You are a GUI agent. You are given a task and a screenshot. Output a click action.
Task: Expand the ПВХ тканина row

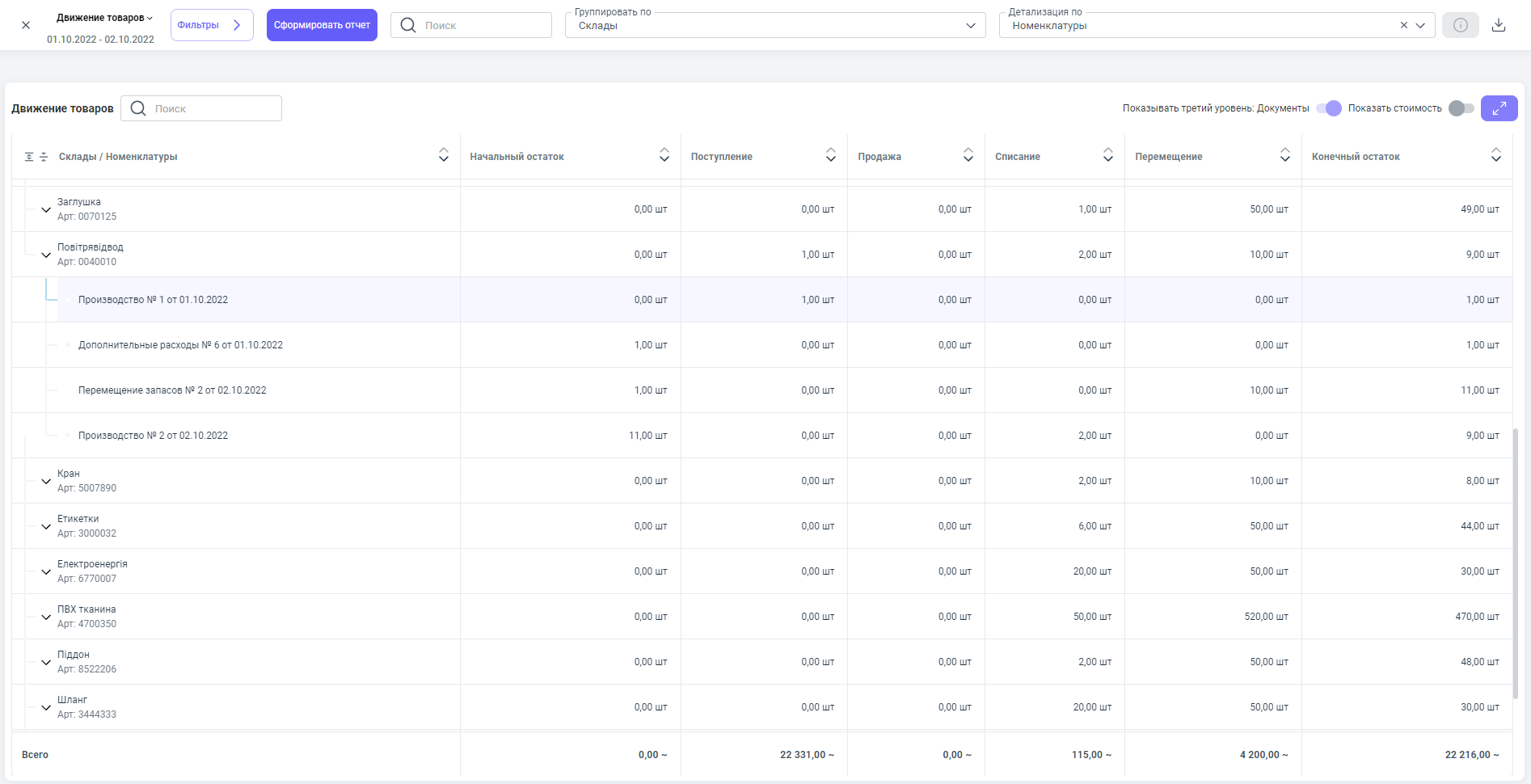46,618
